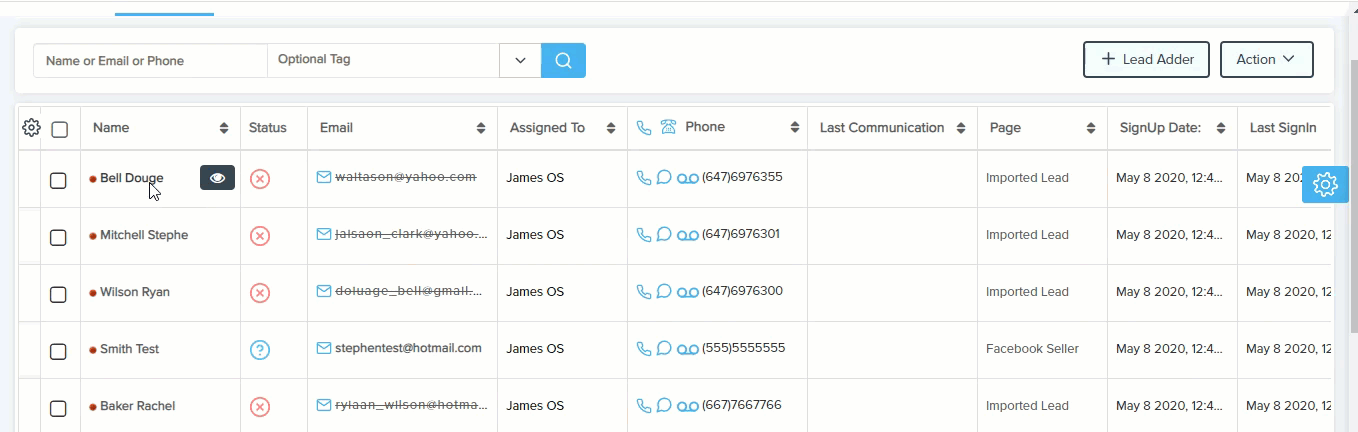Click the Name or Email or Phone field

point(150,61)
